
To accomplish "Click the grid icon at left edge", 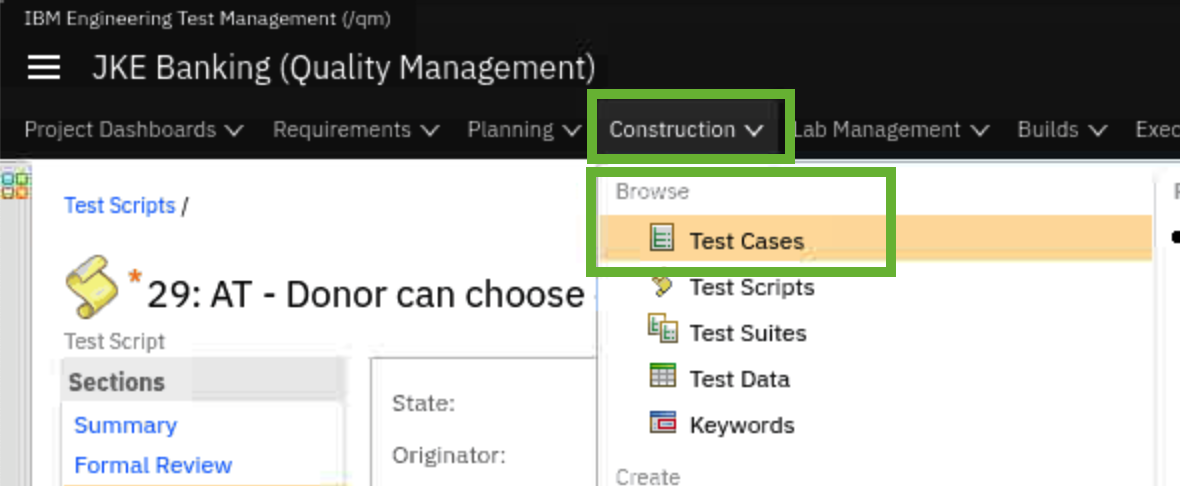I will [x=15, y=185].
